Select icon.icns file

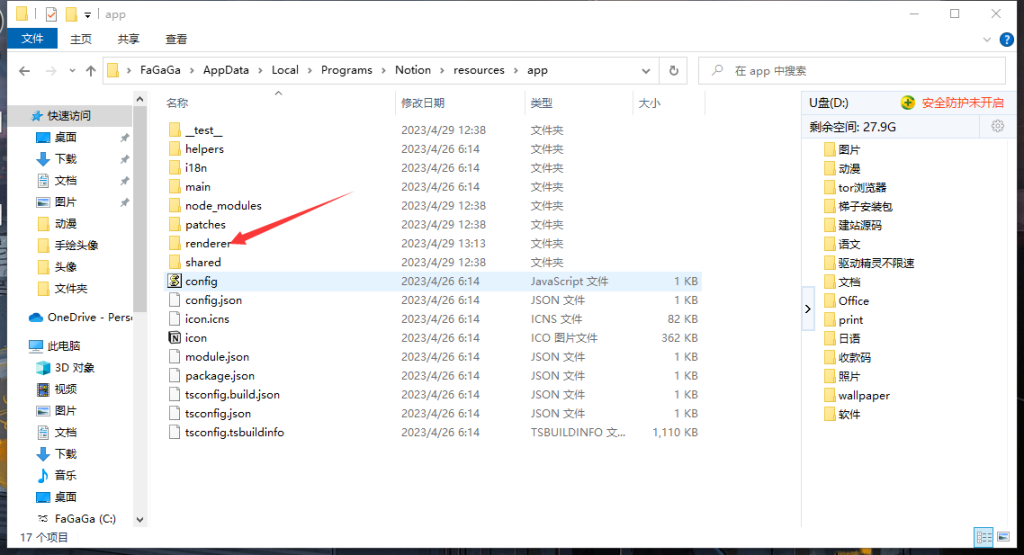pos(207,319)
